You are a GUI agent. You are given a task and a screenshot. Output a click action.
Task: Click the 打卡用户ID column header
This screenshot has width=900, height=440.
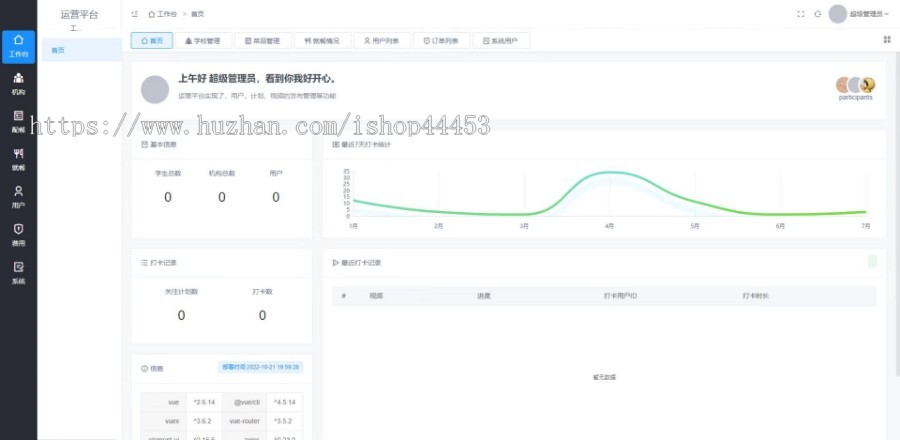point(620,296)
